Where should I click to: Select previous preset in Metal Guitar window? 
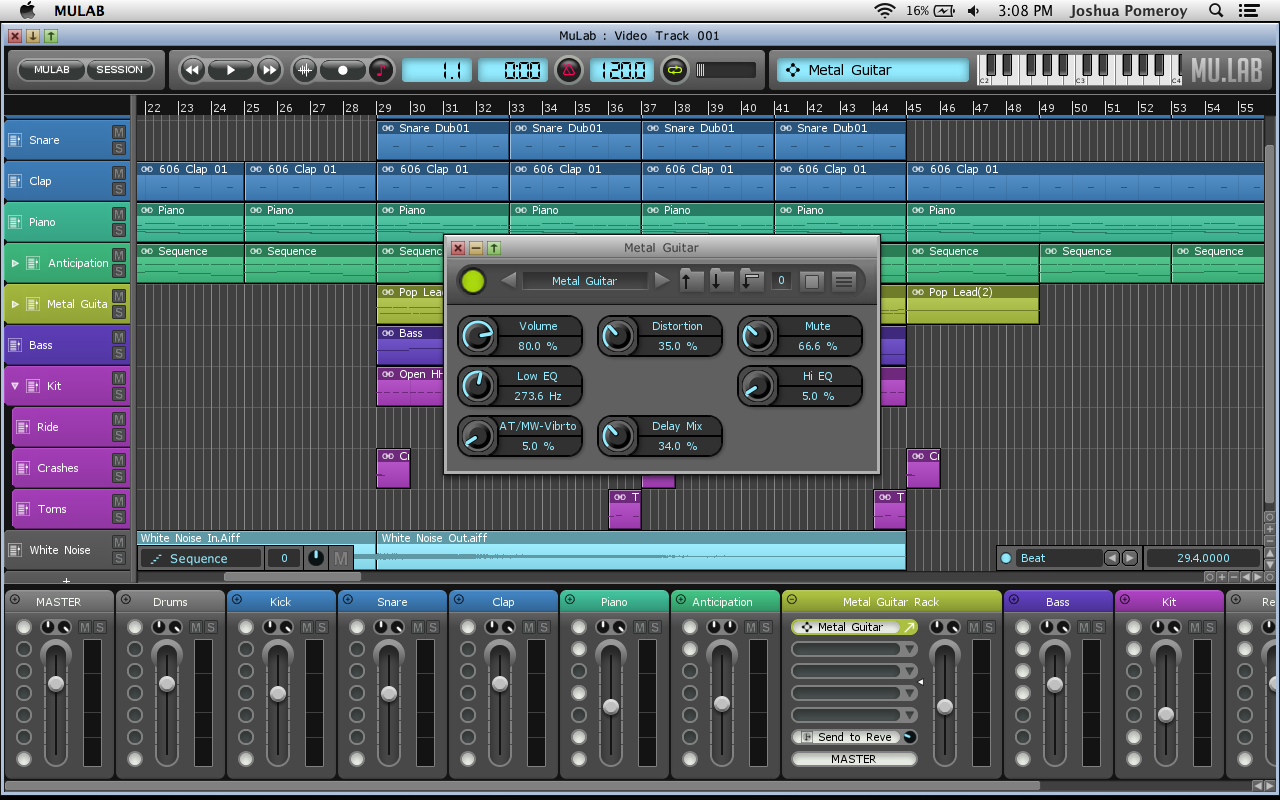508,281
